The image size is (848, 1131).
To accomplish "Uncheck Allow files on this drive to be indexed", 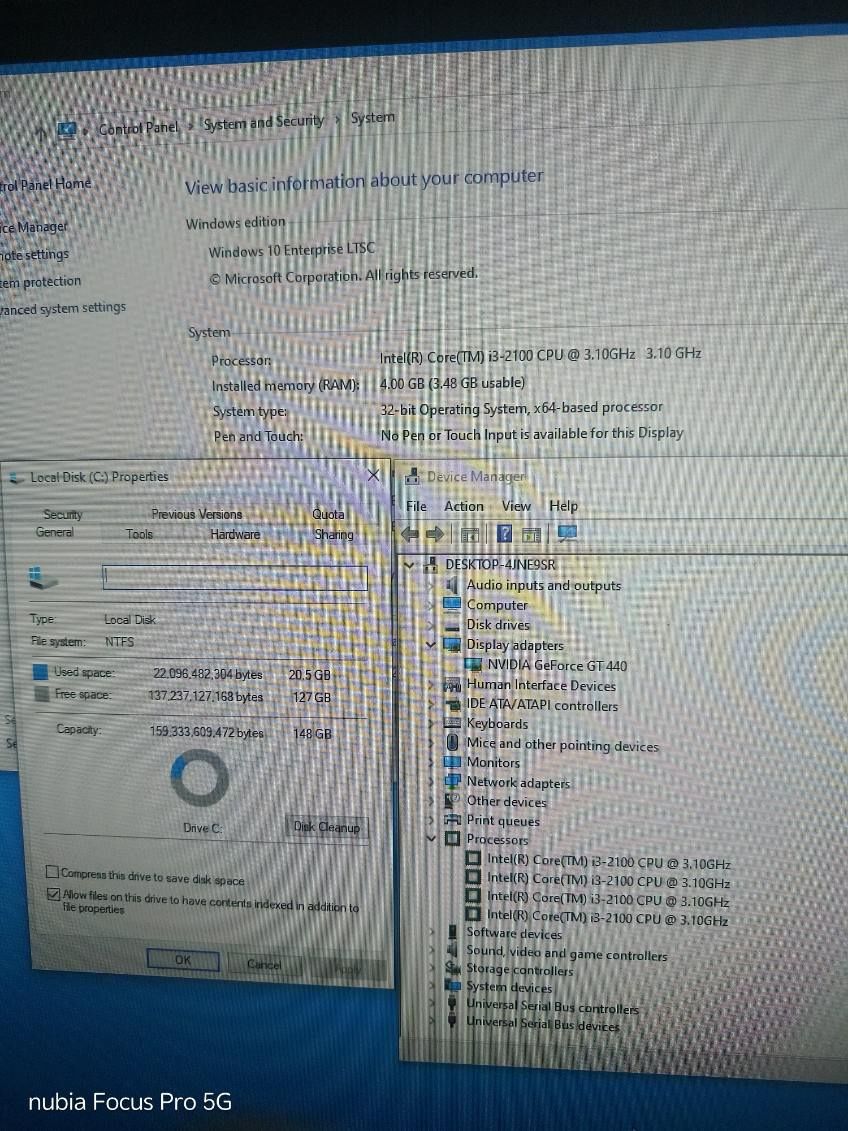I will [x=53, y=894].
